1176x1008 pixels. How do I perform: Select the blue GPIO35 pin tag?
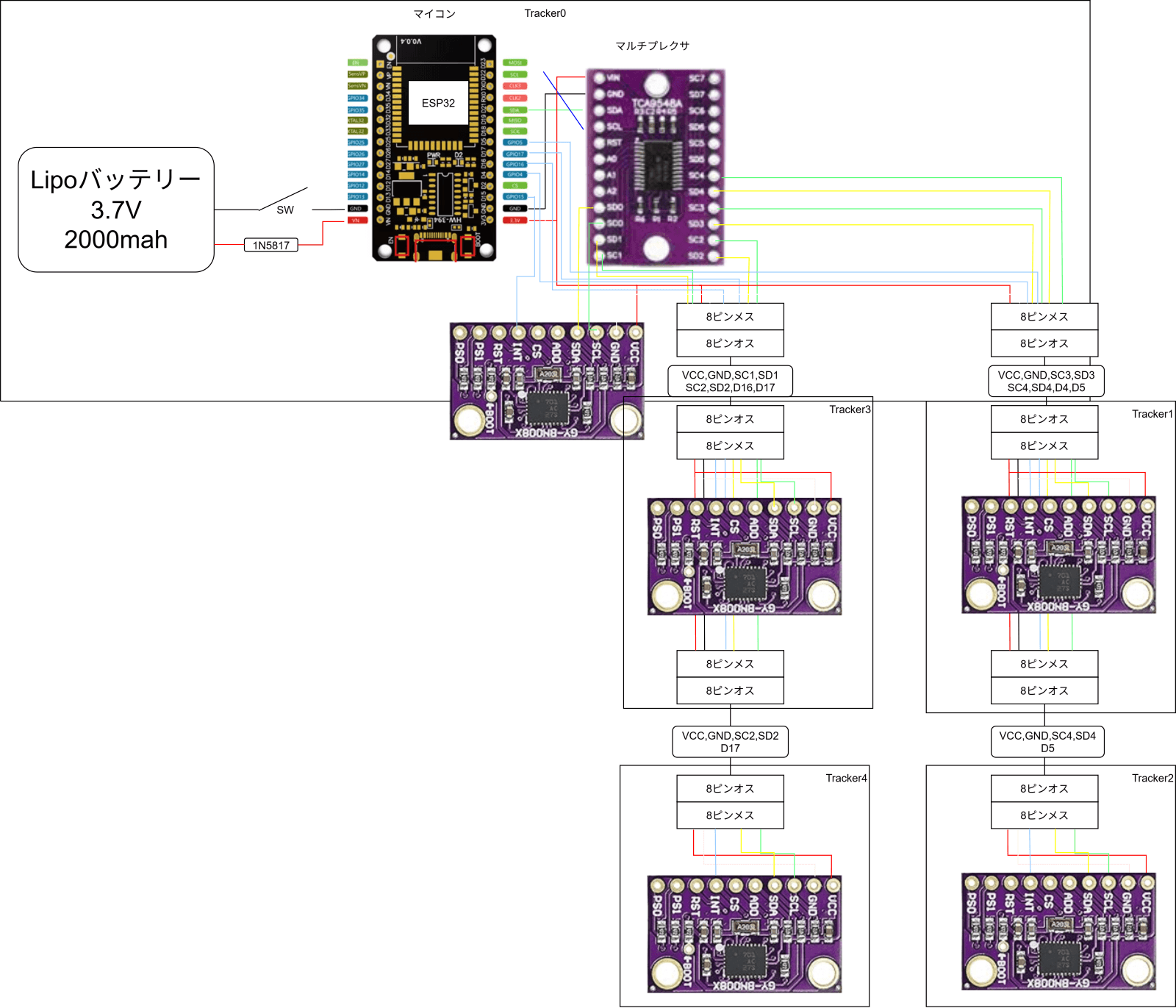pyautogui.click(x=356, y=110)
